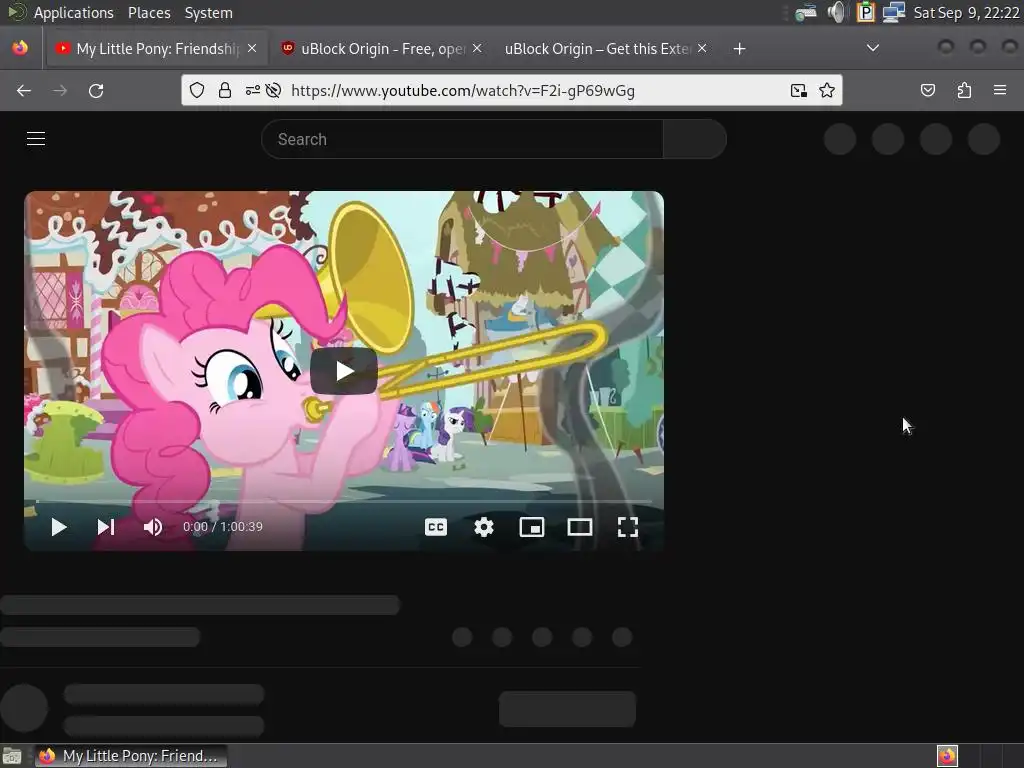This screenshot has width=1024, height=768.
Task: Click the Firefox taskbar window button
Action: click(x=131, y=756)
